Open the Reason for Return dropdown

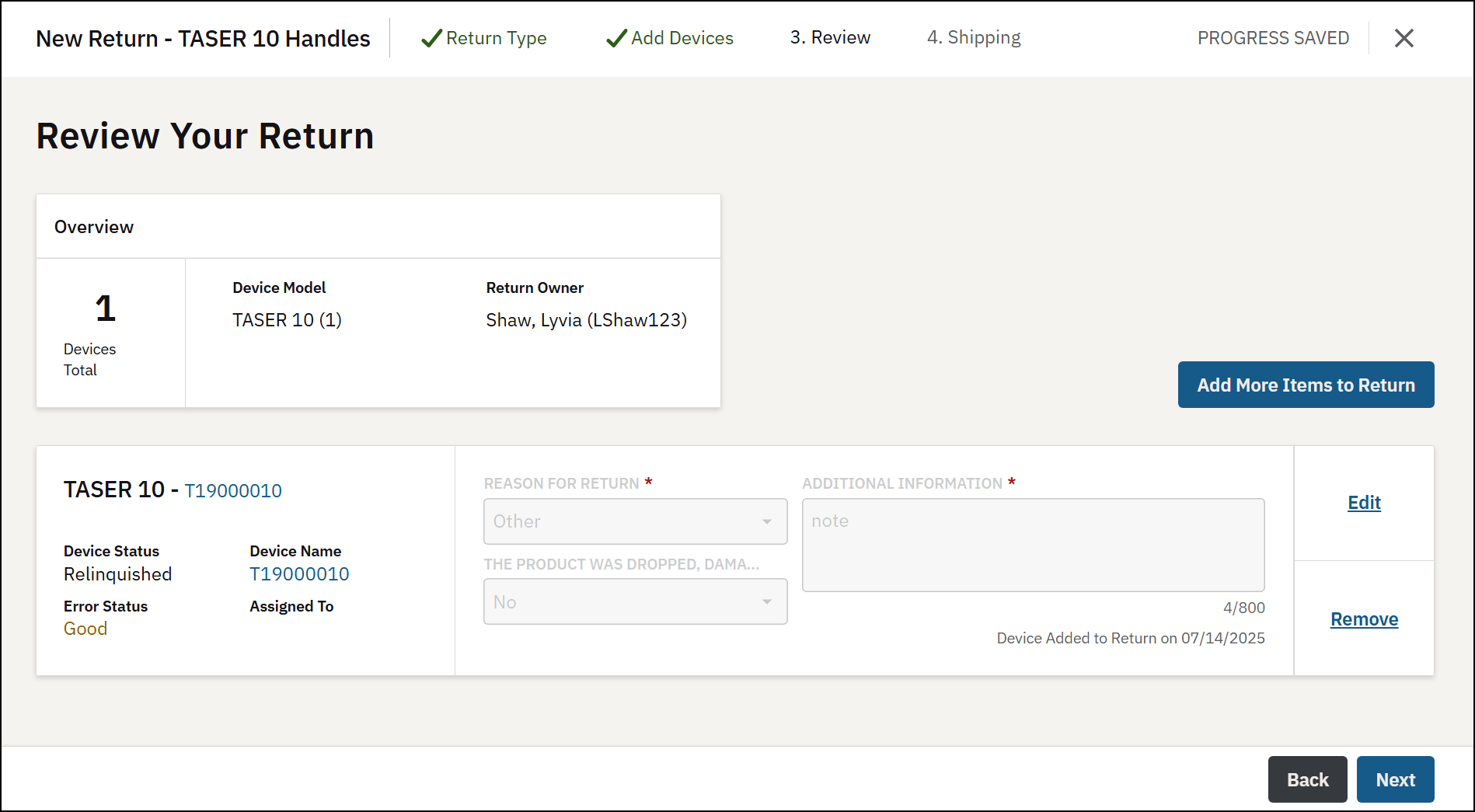point(635,521)
